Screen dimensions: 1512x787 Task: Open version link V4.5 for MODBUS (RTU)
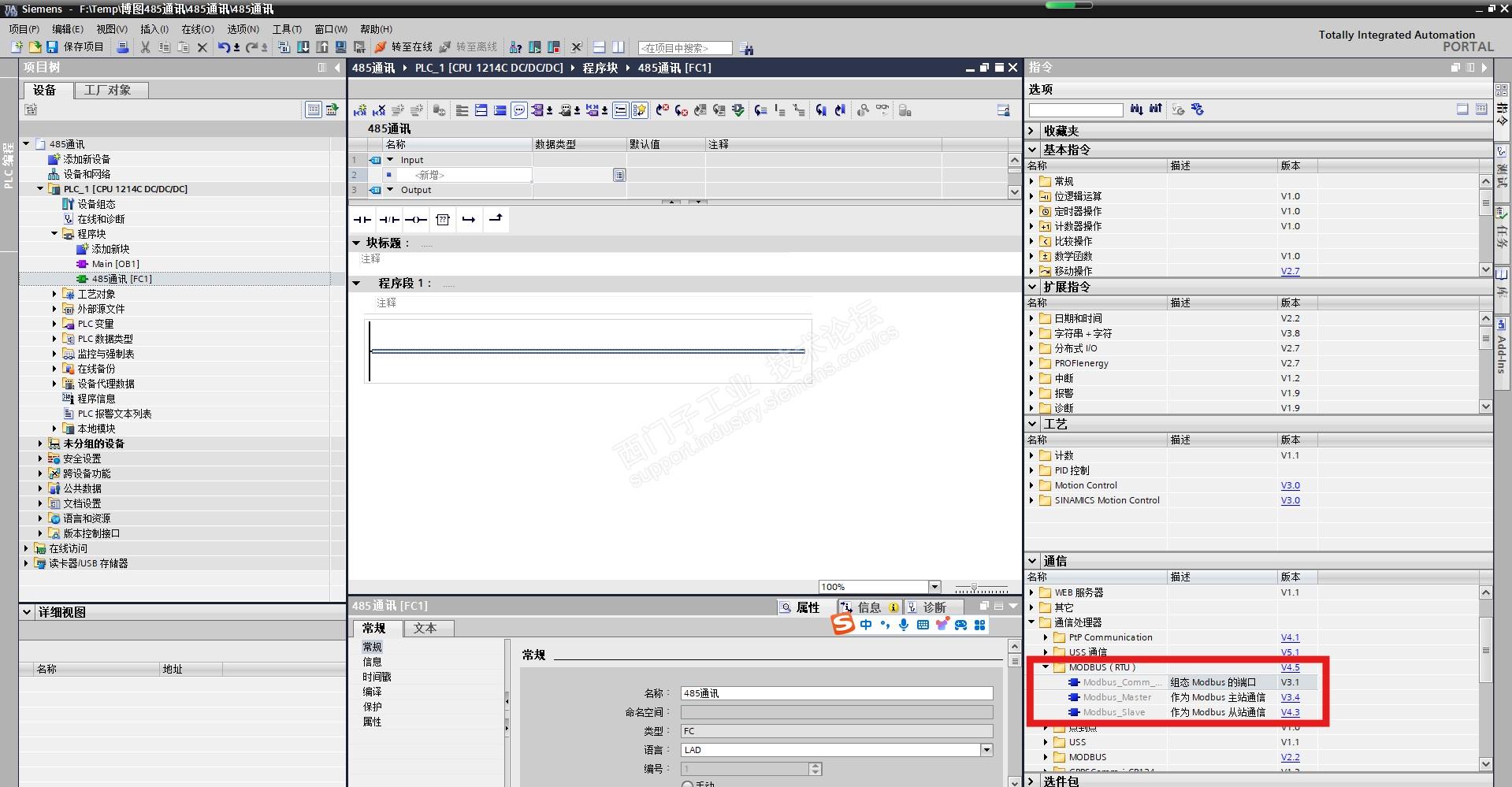pyautogui.click(x=1290, y=667)
